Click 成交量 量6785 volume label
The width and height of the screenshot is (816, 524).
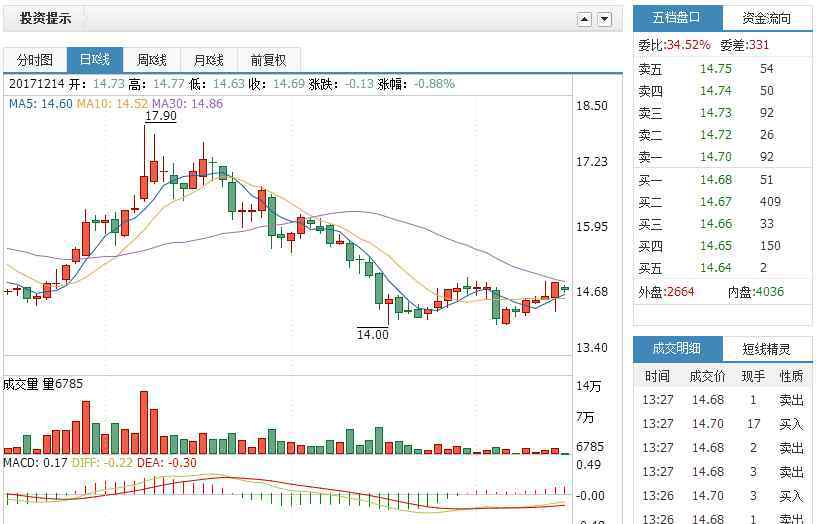[43, 384]
